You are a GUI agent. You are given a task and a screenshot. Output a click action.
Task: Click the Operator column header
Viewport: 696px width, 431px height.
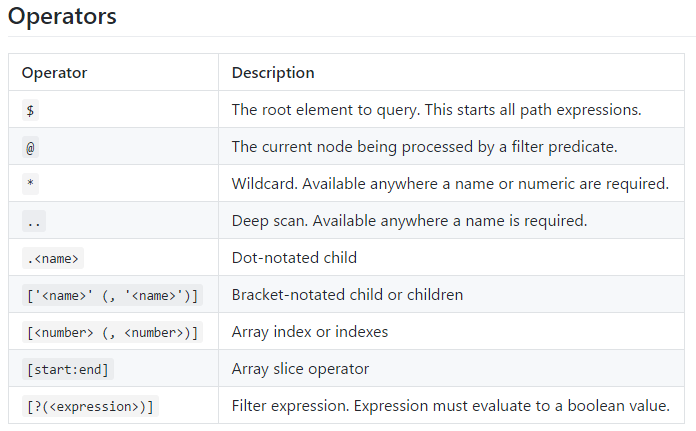(x=54, y=73)
